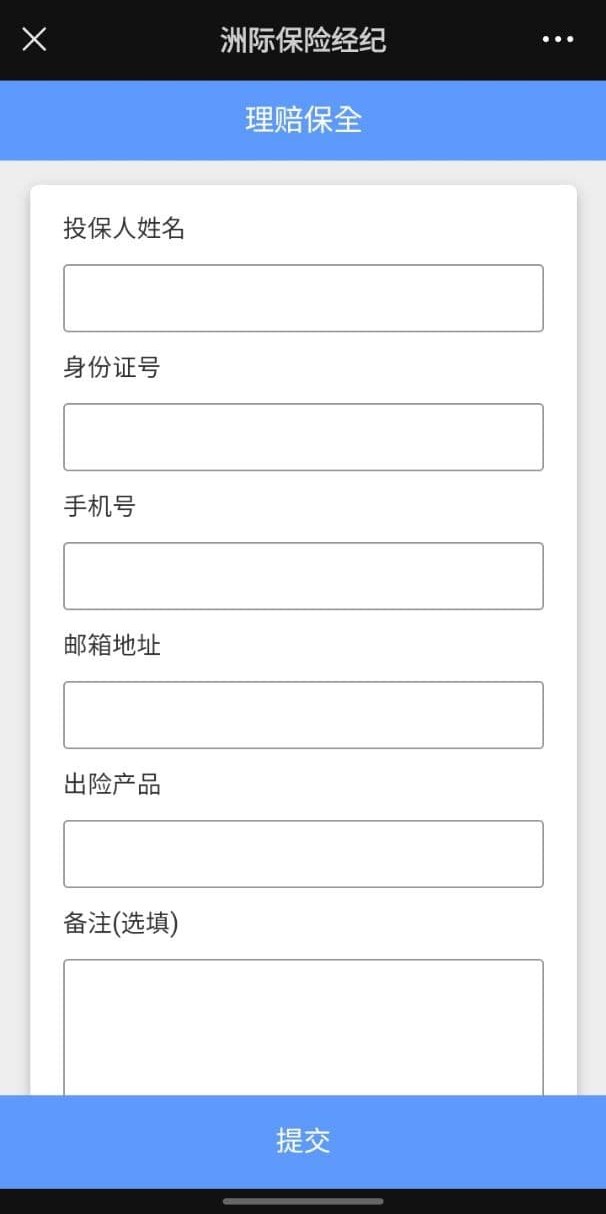
Task: Tap the home indicator bar at screen bottom
Action: pos(303,1201)
